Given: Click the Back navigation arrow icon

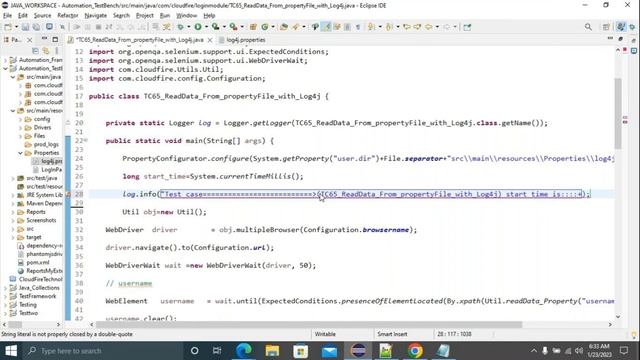Looking at the screenshot, I should [x=429, y=27].
